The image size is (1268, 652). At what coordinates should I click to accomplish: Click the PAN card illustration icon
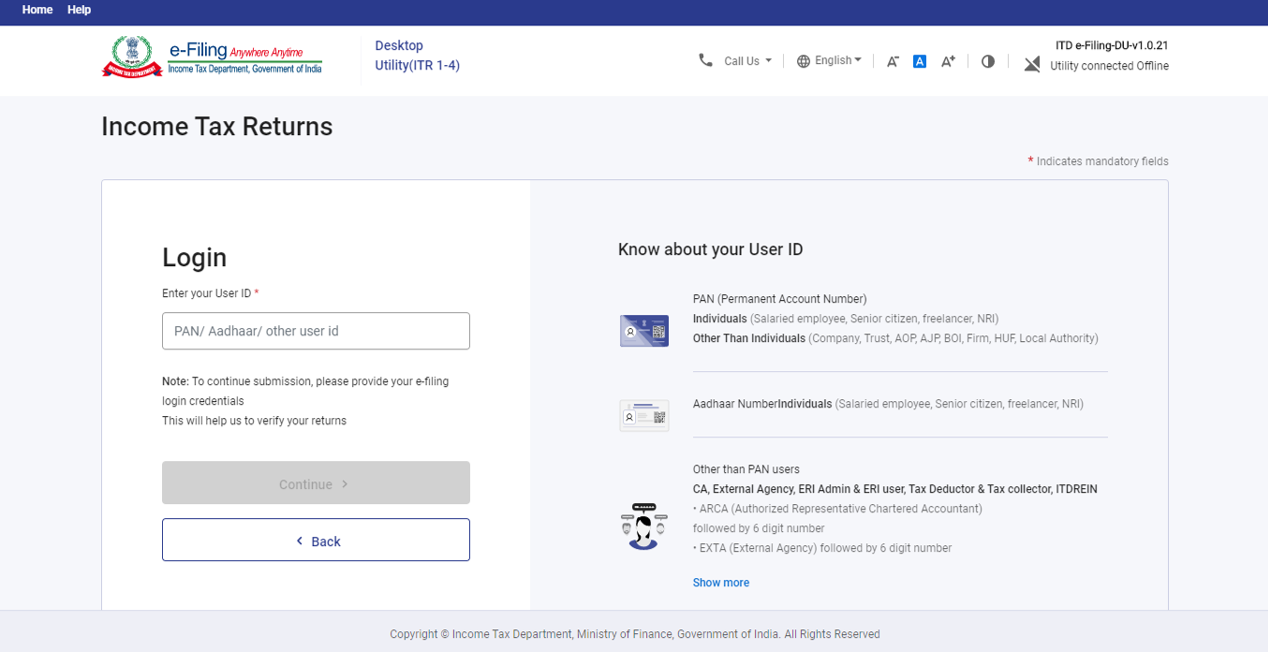644,330
